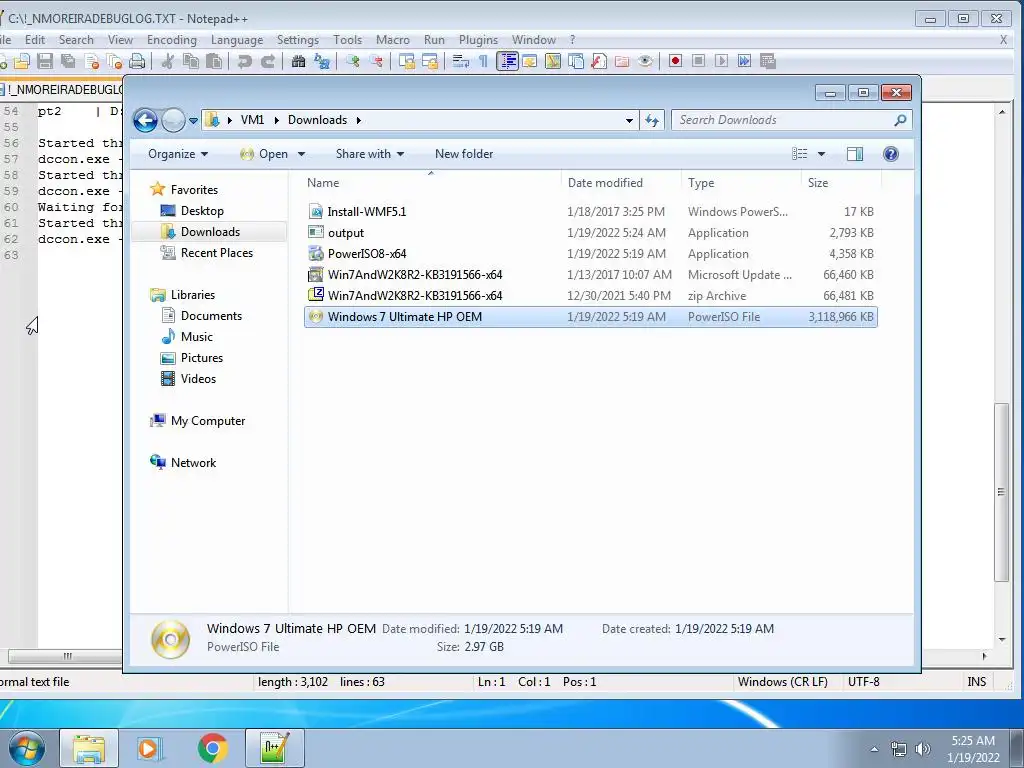Toggle the preview pane button

click(x=855, y=154)
